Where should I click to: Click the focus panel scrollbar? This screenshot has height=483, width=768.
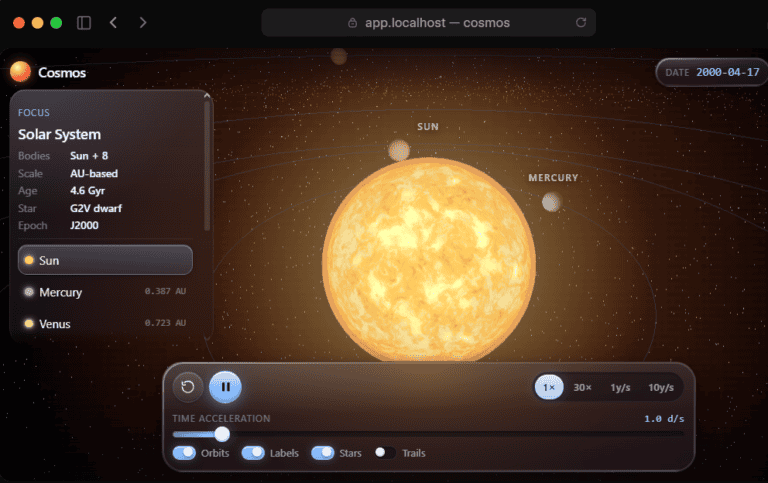(207, 166)
